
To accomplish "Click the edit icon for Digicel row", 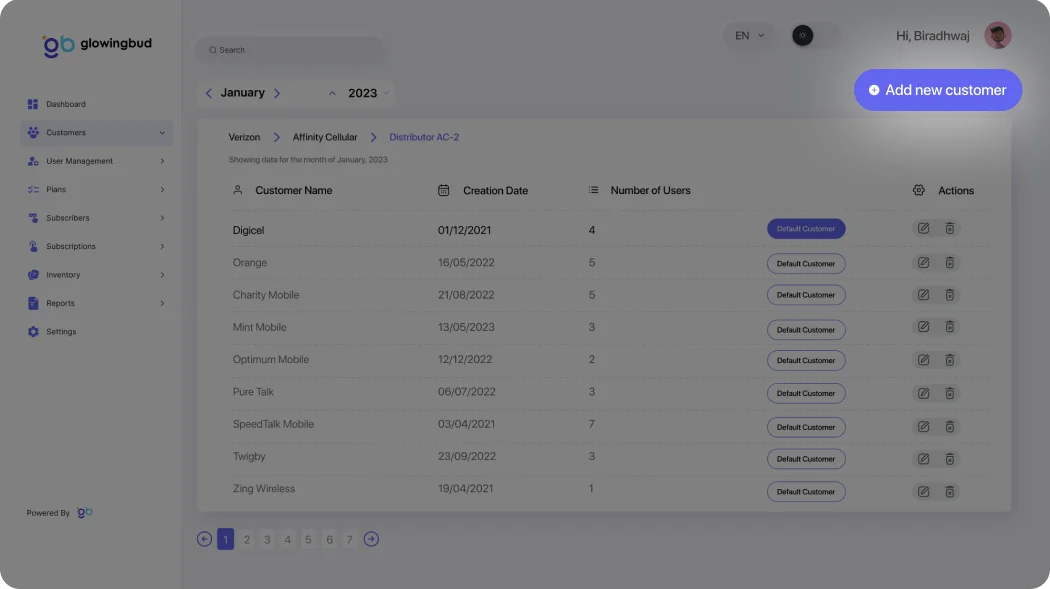I will point(923,229).
